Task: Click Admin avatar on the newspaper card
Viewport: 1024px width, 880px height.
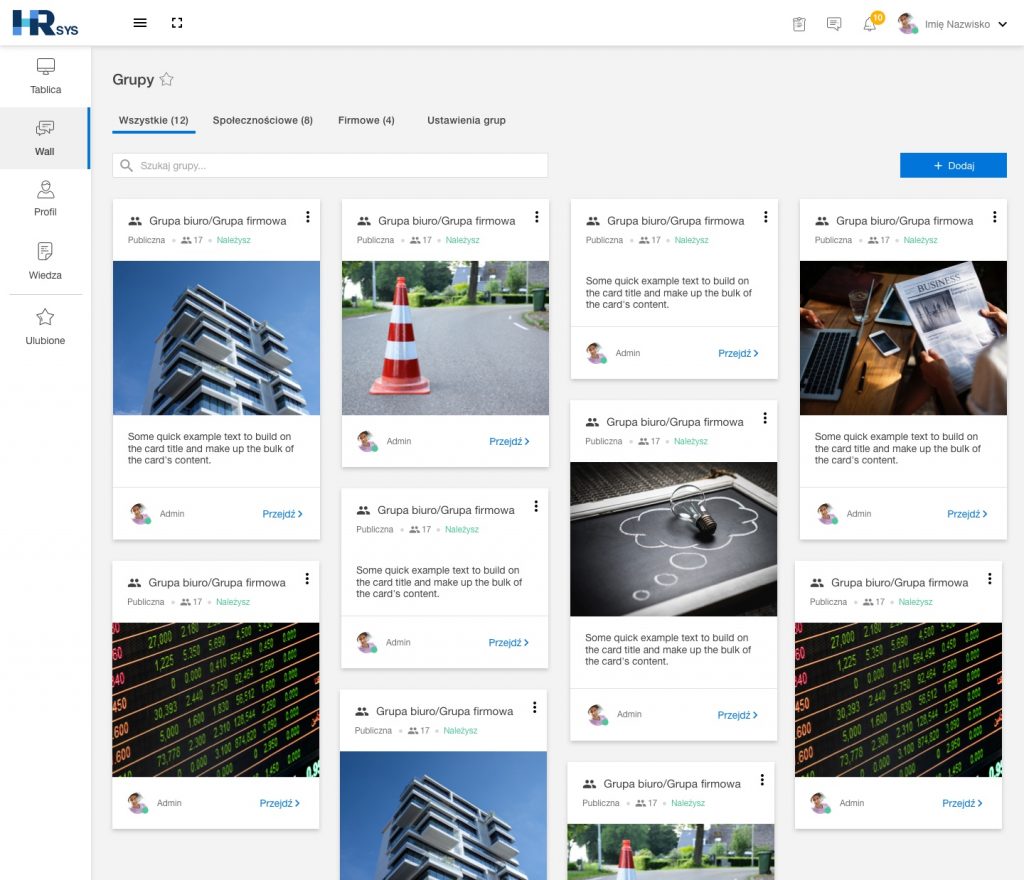Action: pyautogui.click(x=827, y=514)
